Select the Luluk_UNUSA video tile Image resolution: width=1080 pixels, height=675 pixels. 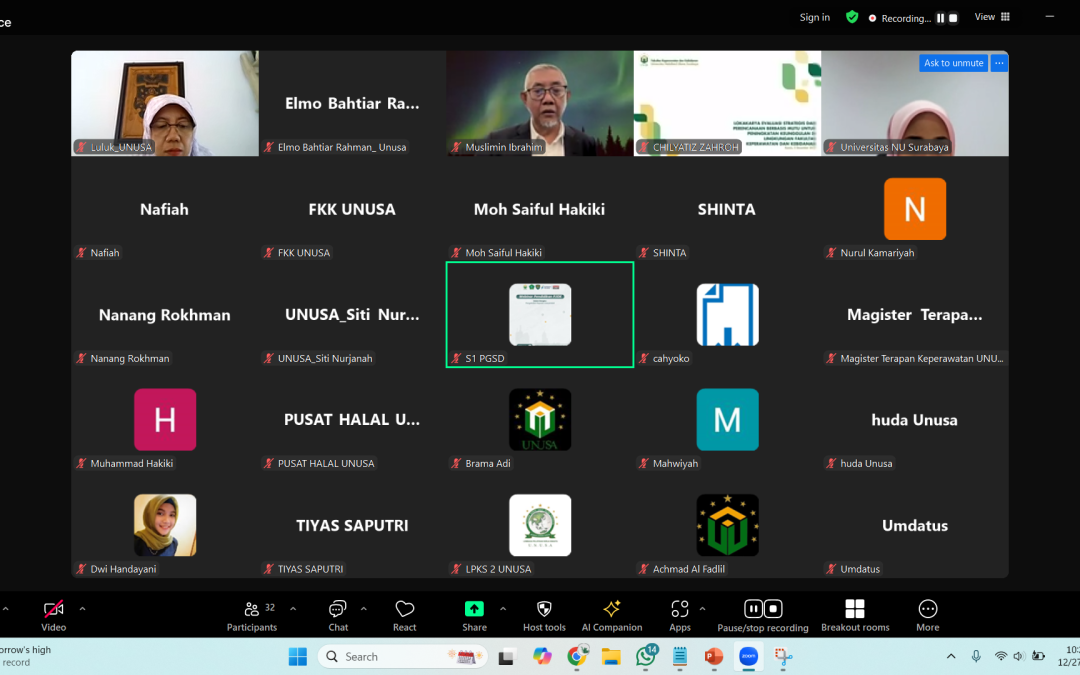point(165,103)
